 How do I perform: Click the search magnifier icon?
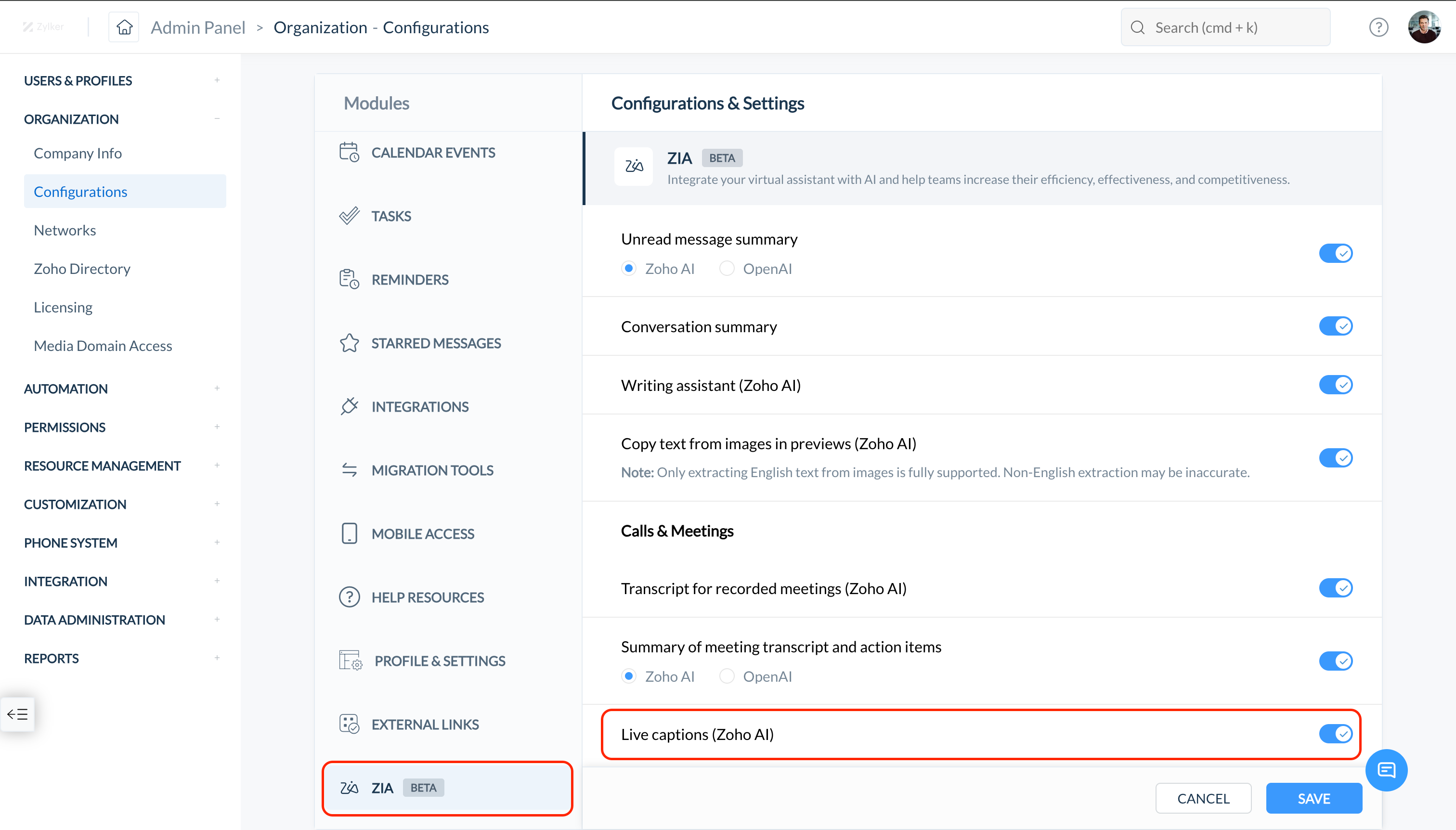(x=1137, y=27)
